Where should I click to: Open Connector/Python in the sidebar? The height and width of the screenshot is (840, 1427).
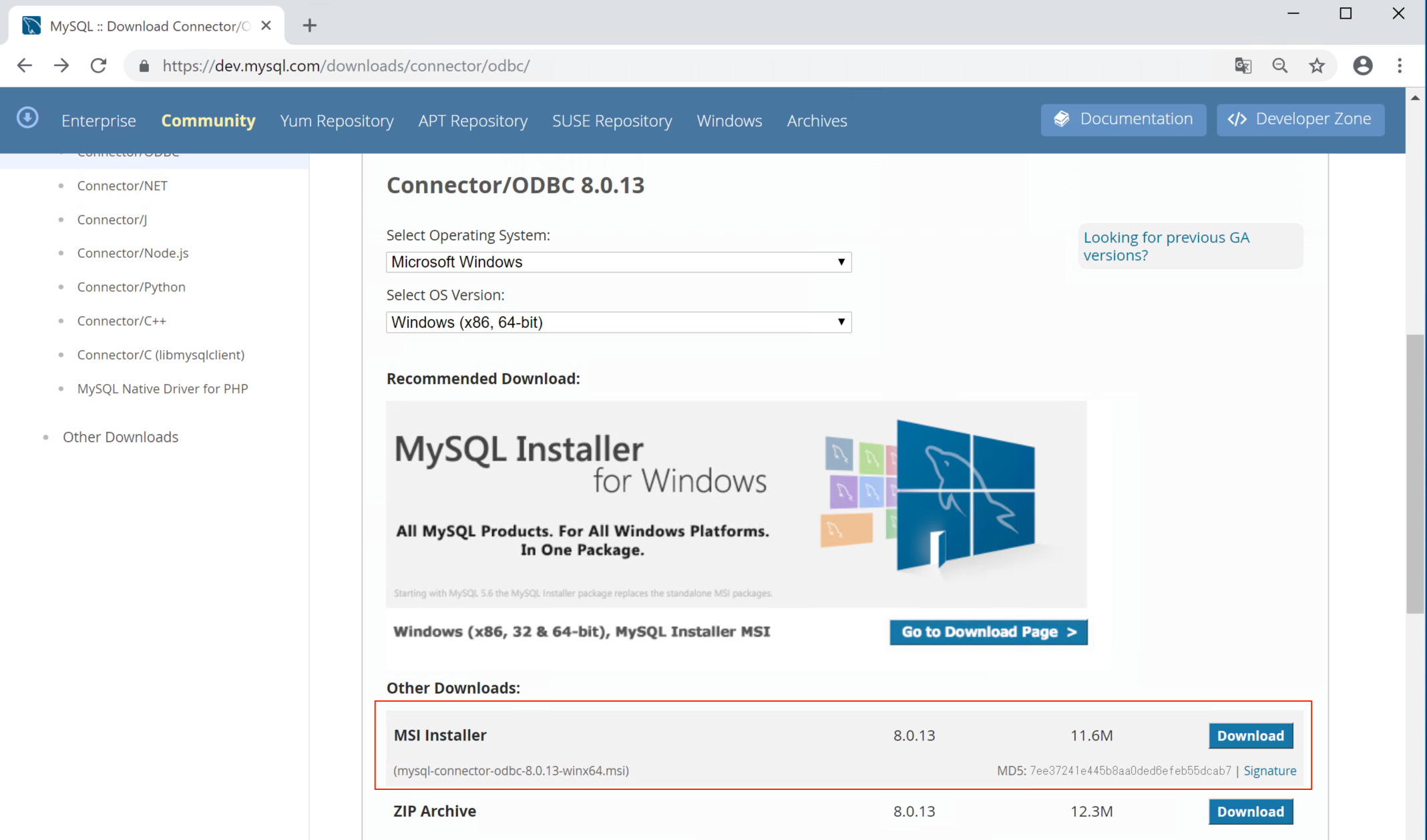[131, 287]
